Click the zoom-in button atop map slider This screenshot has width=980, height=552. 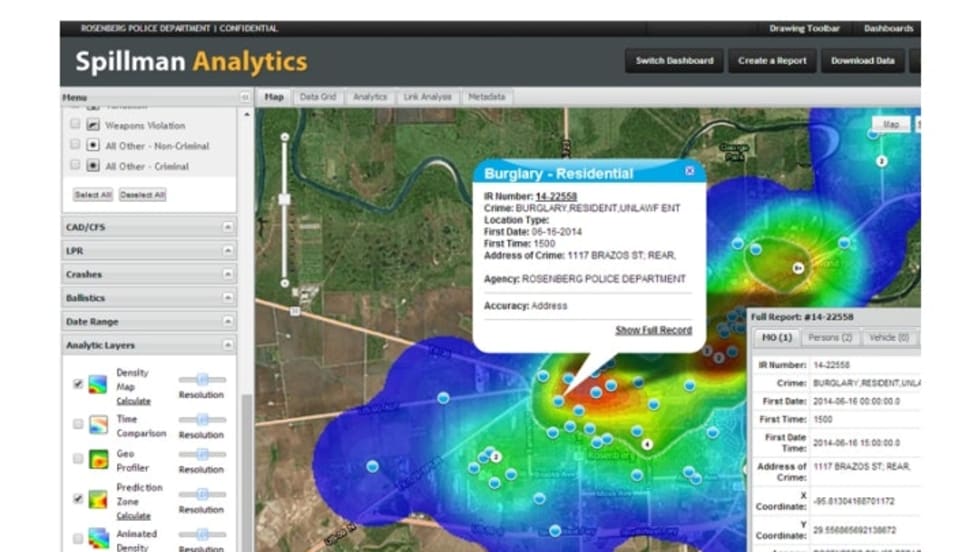(x=284, y=137)
